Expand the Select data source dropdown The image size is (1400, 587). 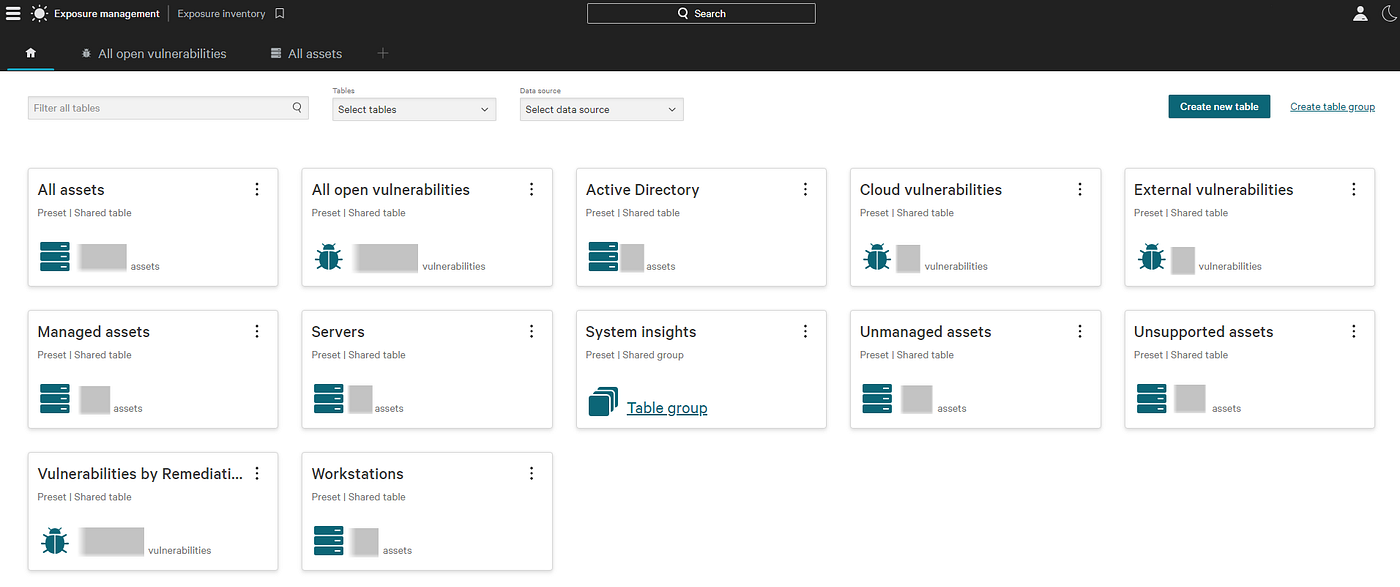click(601, 109)
